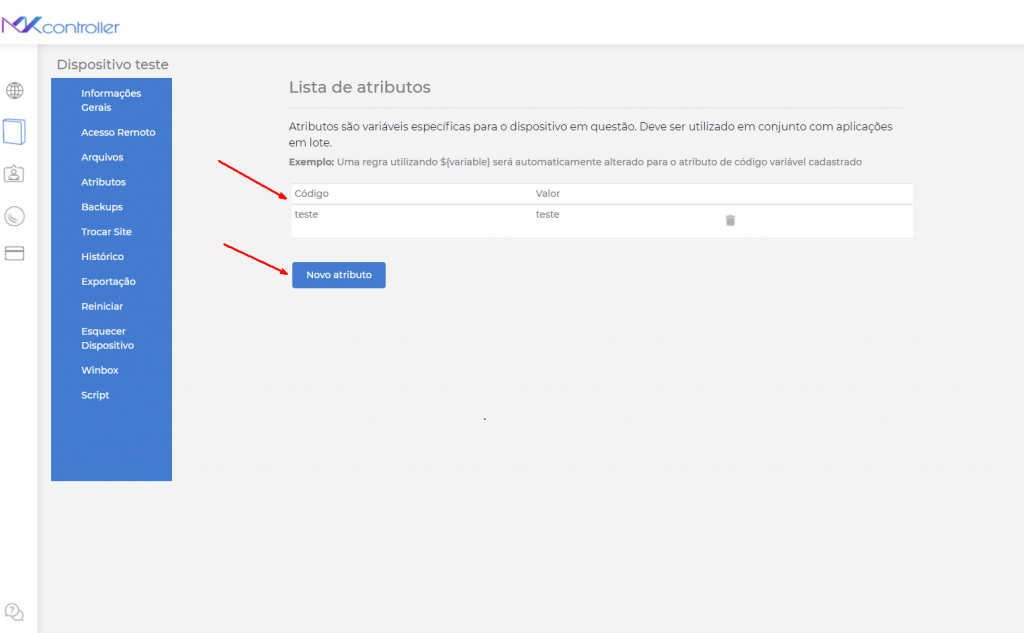
Task: Select Esquecer Dispositivo in the sidebar
Action: point(106,338)
